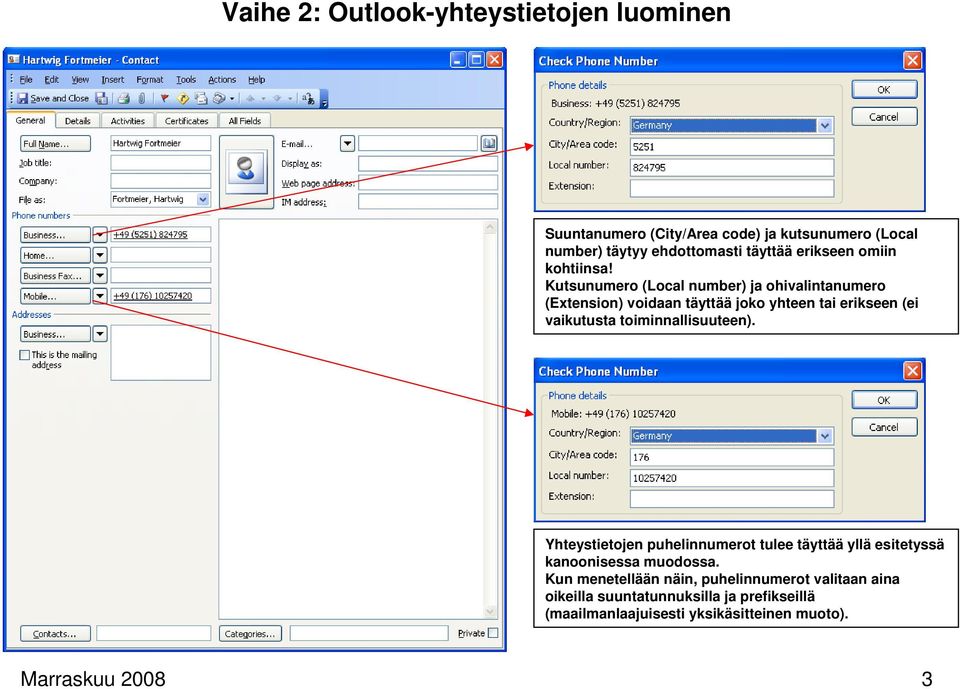Select the General tab
This screenshot has height=689, width=960.
(x=31, y=120)
